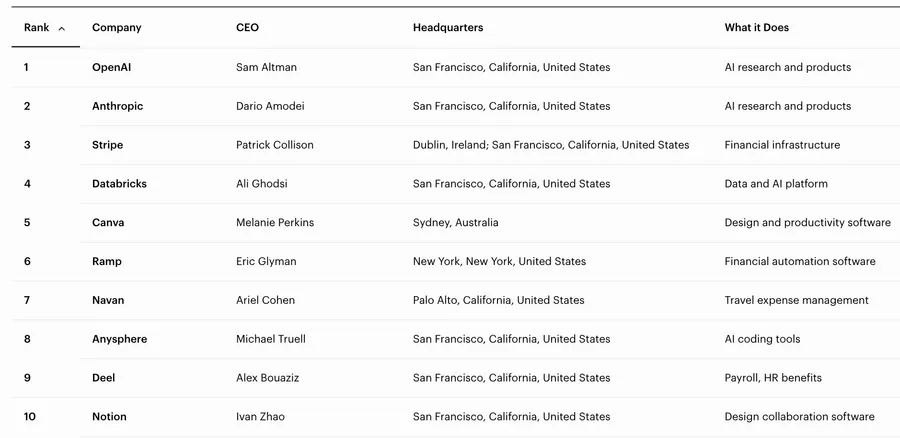Click CEO cell Eric Glyman

[266, 262]
